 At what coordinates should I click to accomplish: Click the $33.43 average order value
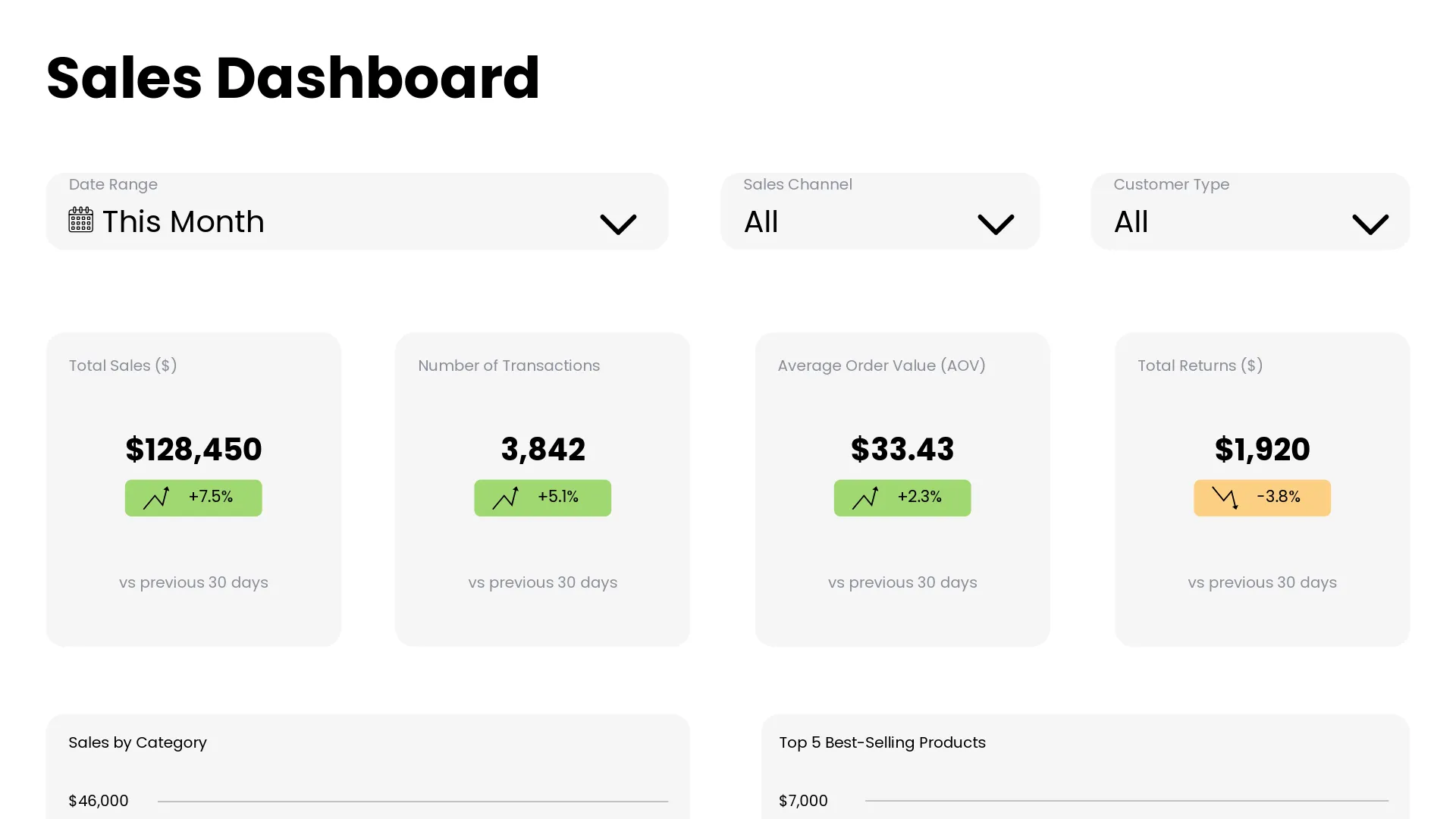pyautogui.click(x=902, y=449)
